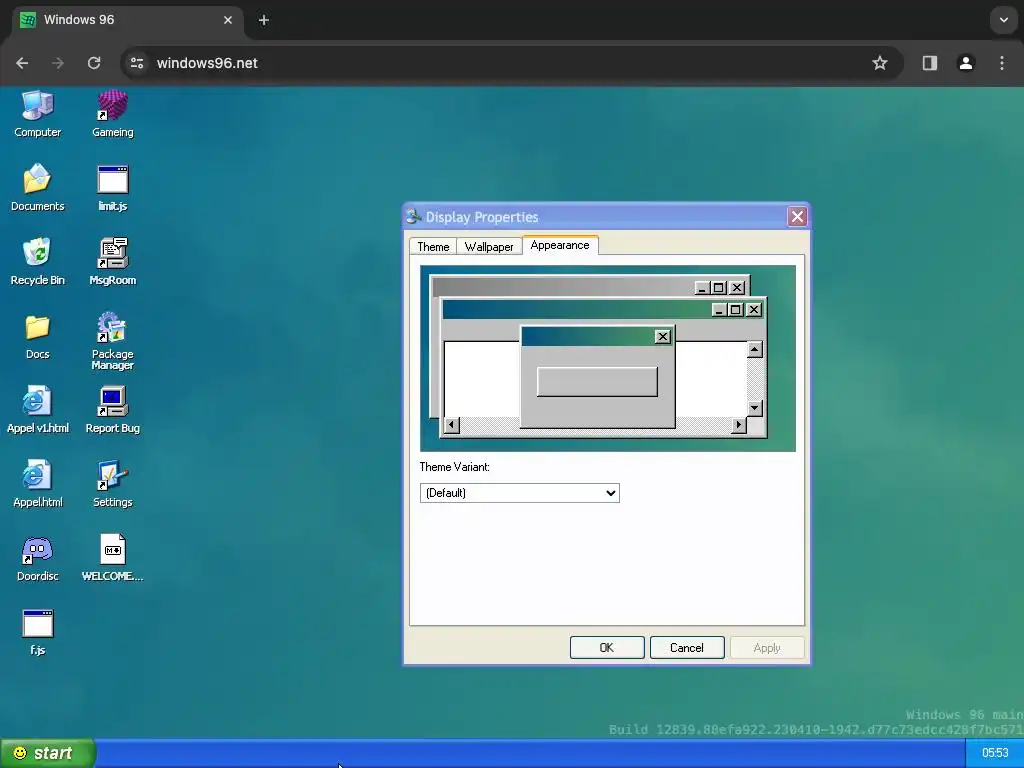Select the Appel v1.html file icon

click(x=37, y=409)
